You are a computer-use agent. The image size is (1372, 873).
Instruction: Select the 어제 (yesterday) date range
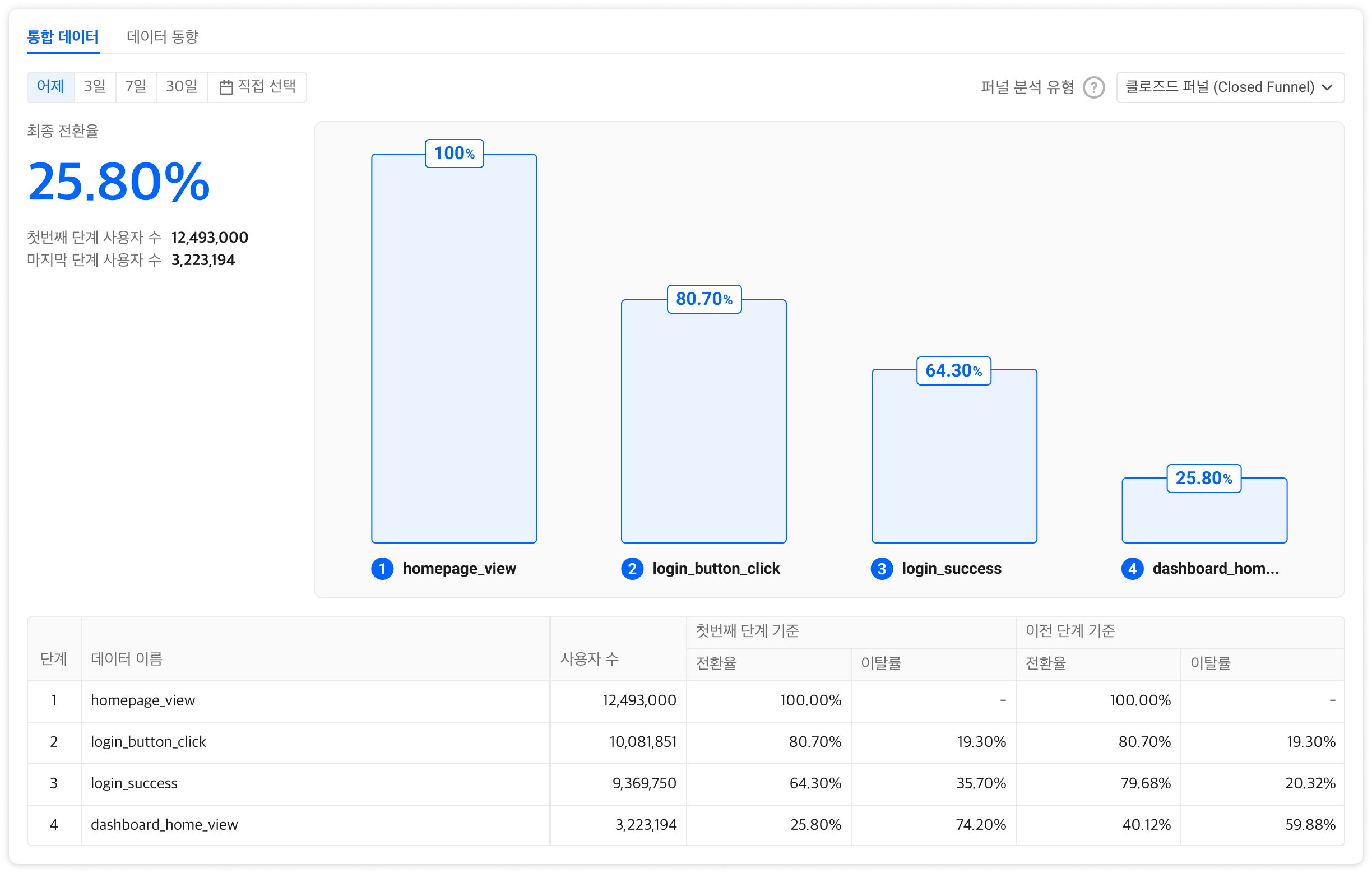[50, 86]
